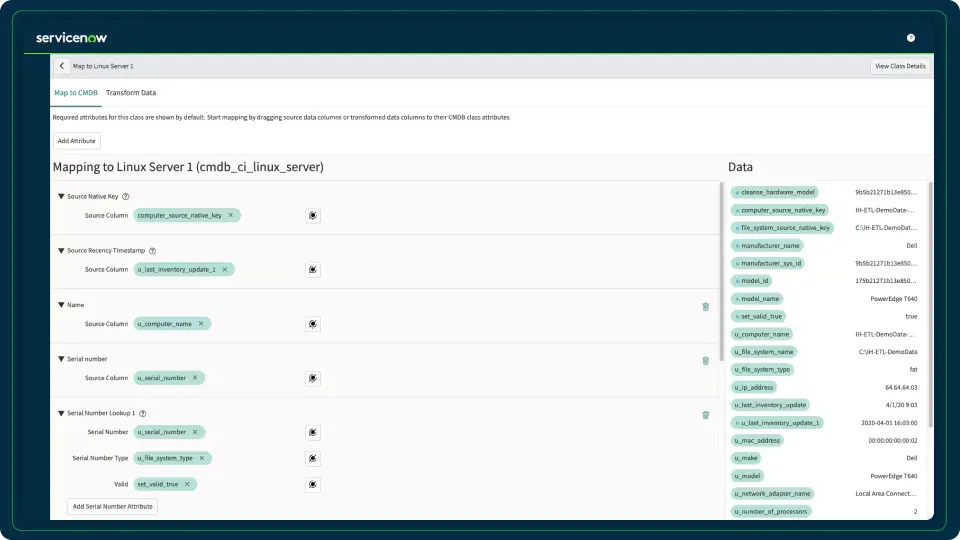Select the u_mac_address data chip
The width and height of the screenshot is (960, 540).
coord(757,440)
